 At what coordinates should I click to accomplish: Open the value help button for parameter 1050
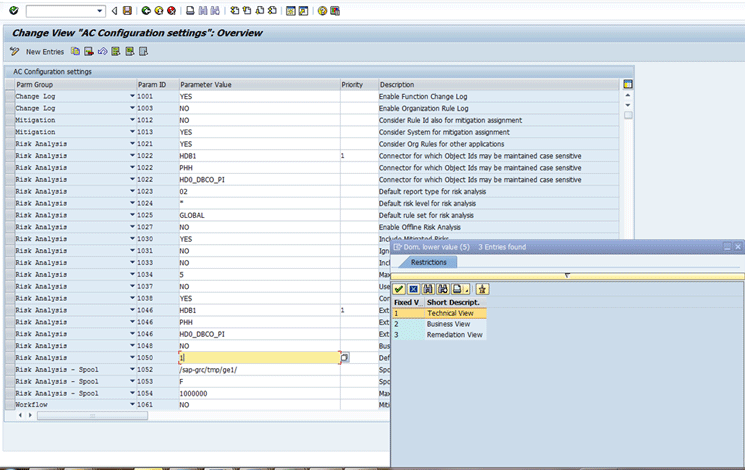pos(344,357)
